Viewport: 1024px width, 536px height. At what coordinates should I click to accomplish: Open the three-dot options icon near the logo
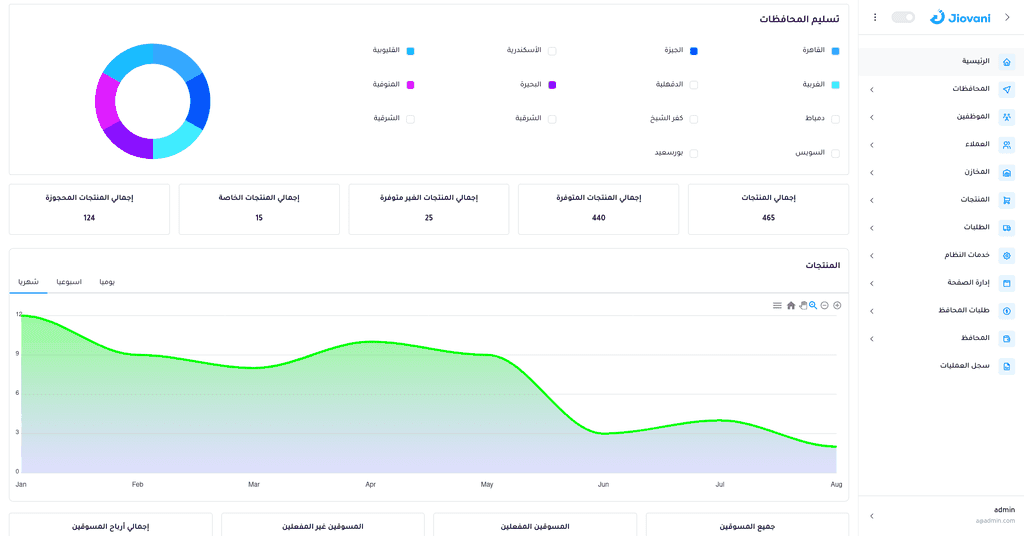[x=875, y=18]
